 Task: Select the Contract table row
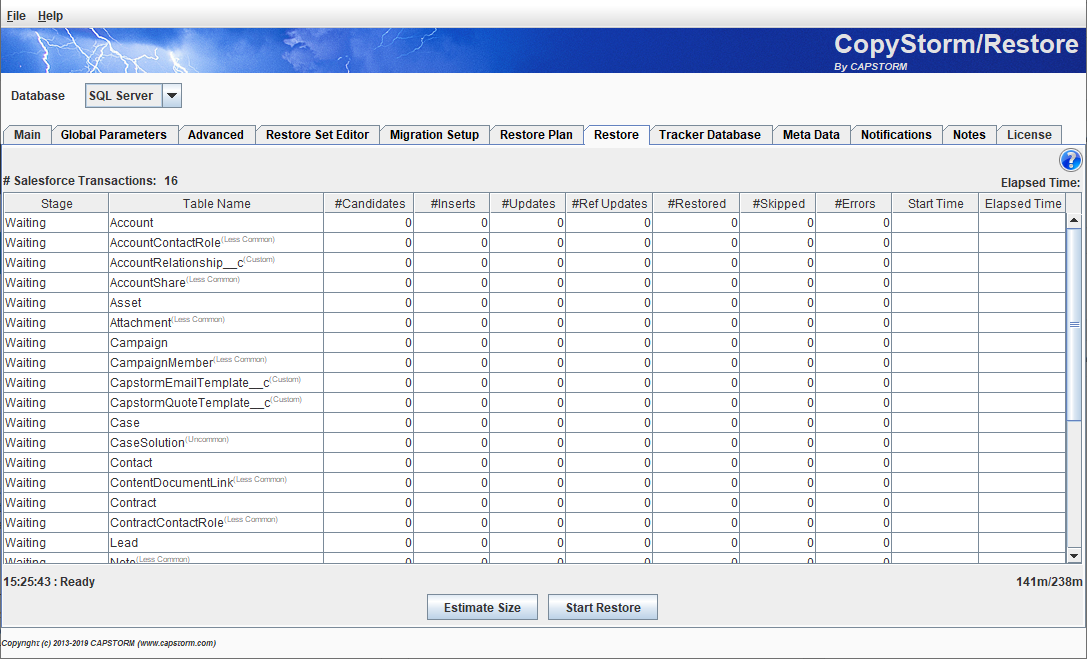click(x=534, y=502)
